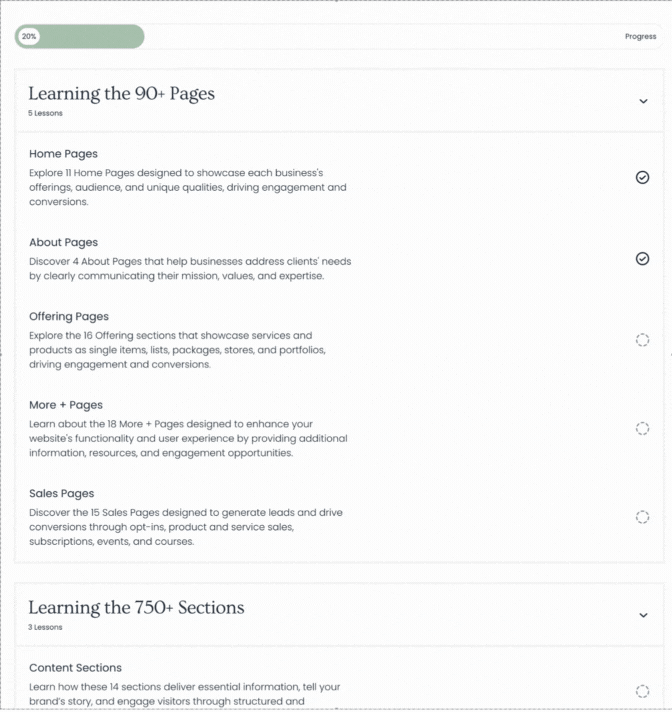Click the Home Pages completed checkmark icon

642,177
